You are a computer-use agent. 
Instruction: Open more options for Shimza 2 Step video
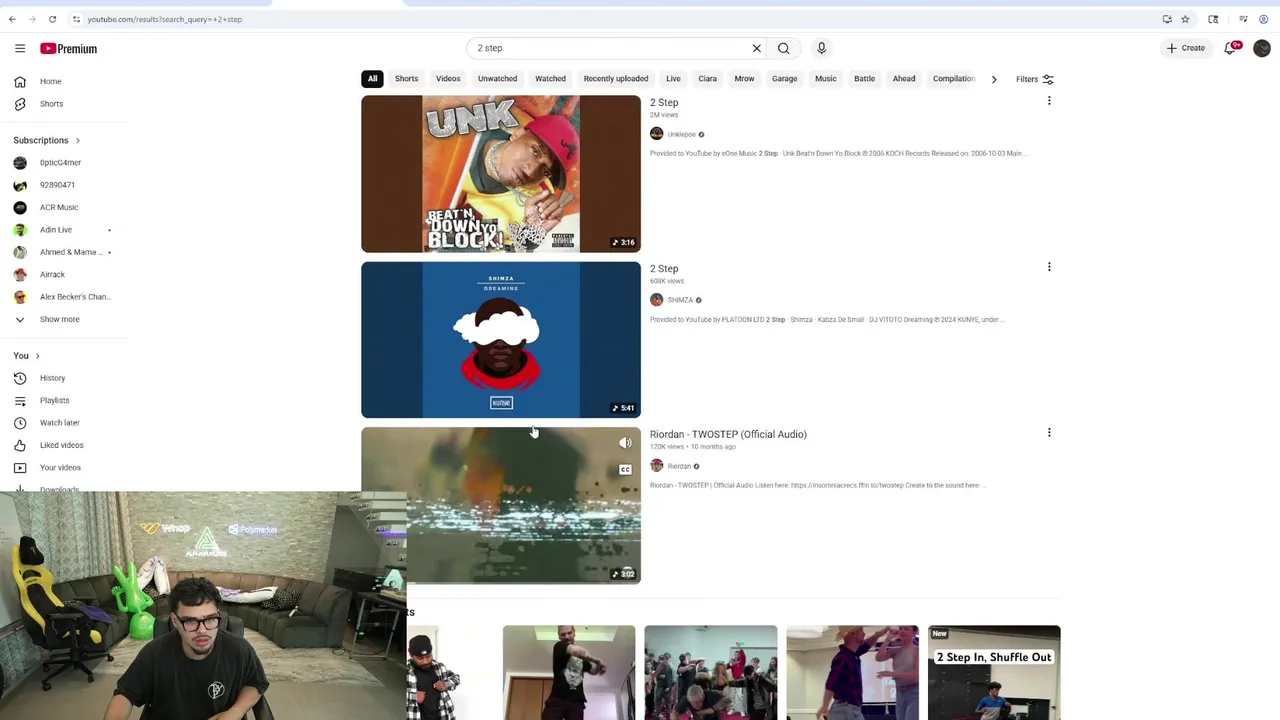tap(1049, 267)
